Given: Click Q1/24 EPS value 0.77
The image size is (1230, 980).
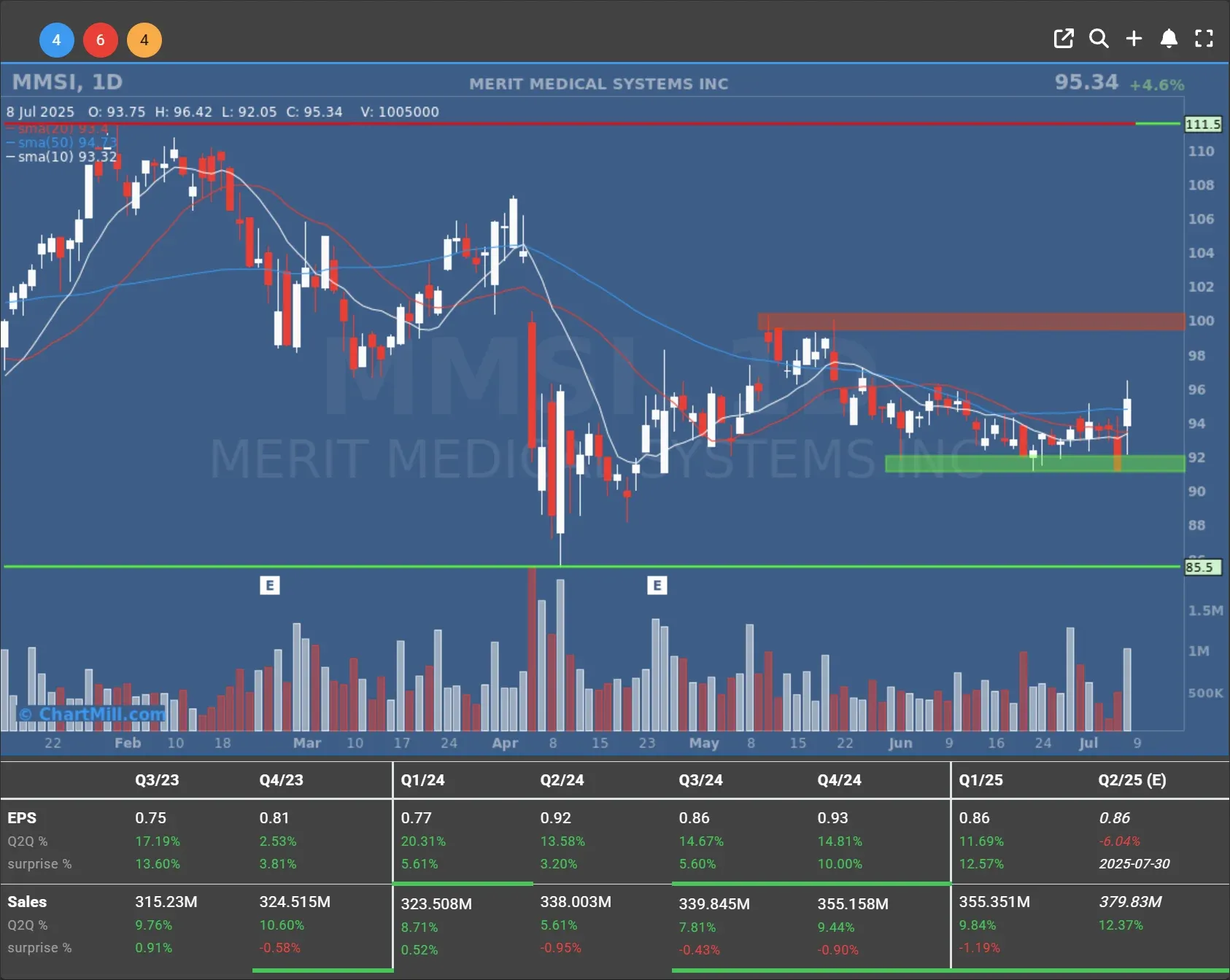Looking at the screenshot, I should [x=416, y=817].
